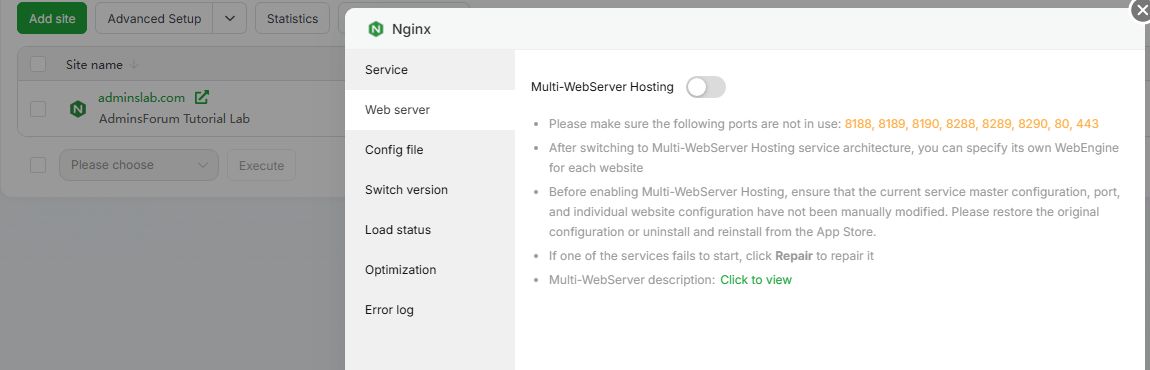Open the Please choose batch dropdown
Screen dimensions: 1150x370
click(139, 165)
